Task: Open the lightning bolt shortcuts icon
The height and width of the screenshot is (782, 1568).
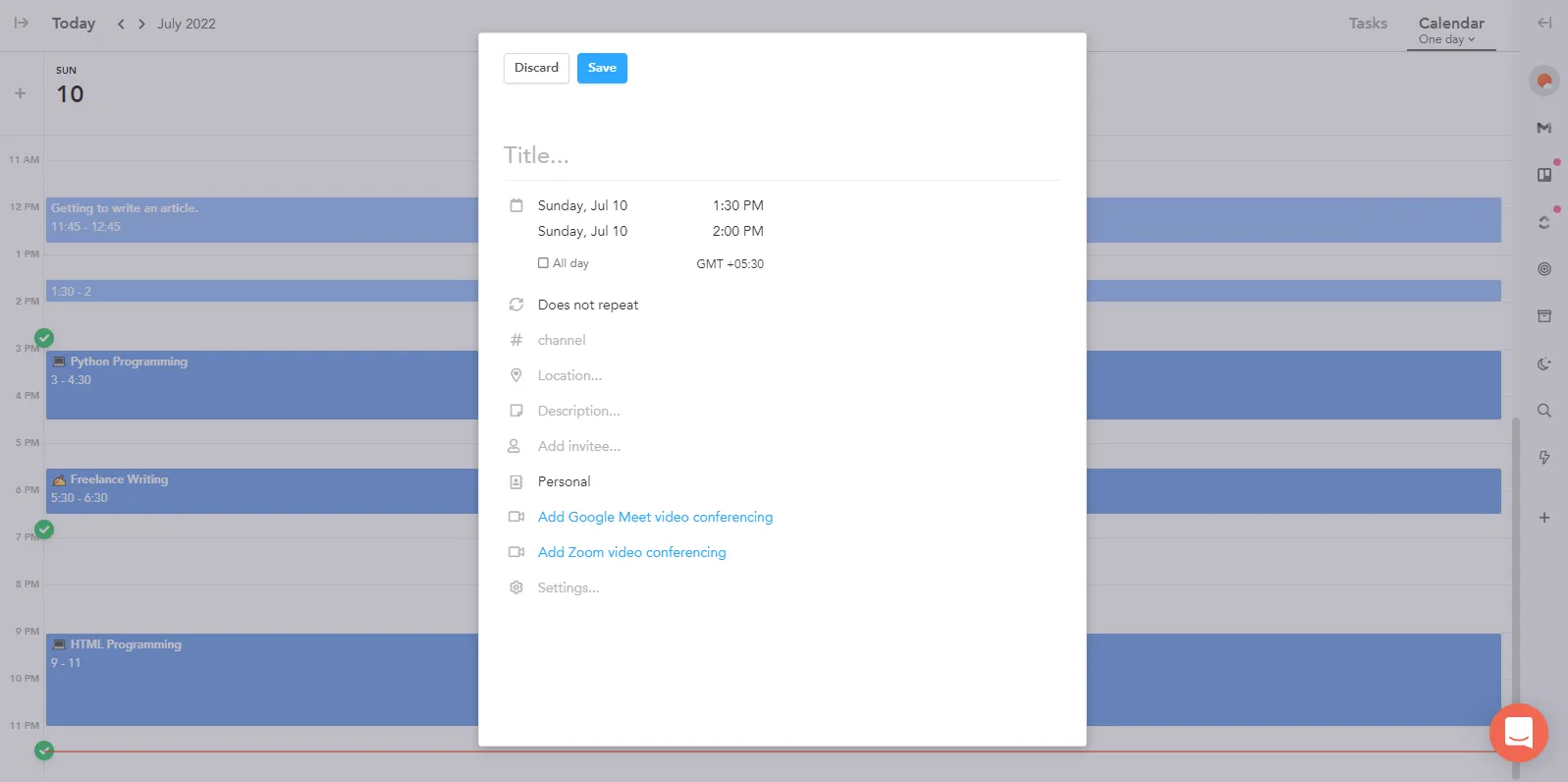Action: (1544, 458)
